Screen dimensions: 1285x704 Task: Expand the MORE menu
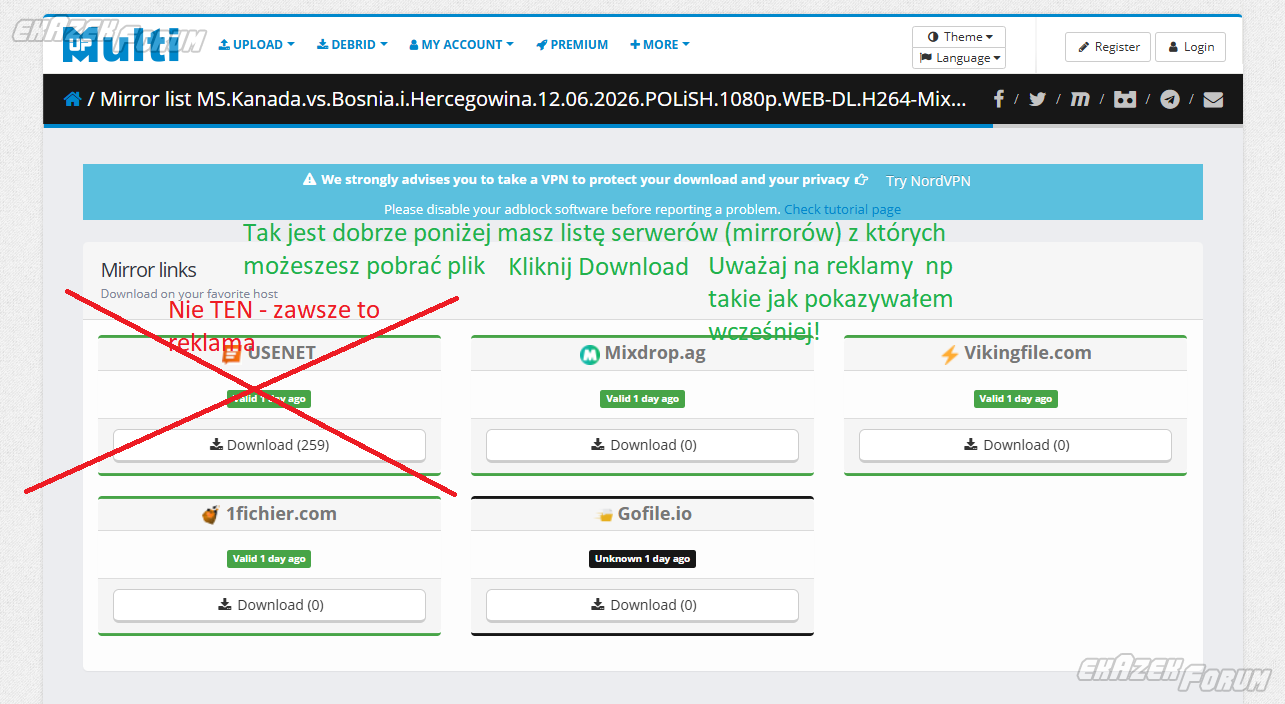[x=660, y=44]
